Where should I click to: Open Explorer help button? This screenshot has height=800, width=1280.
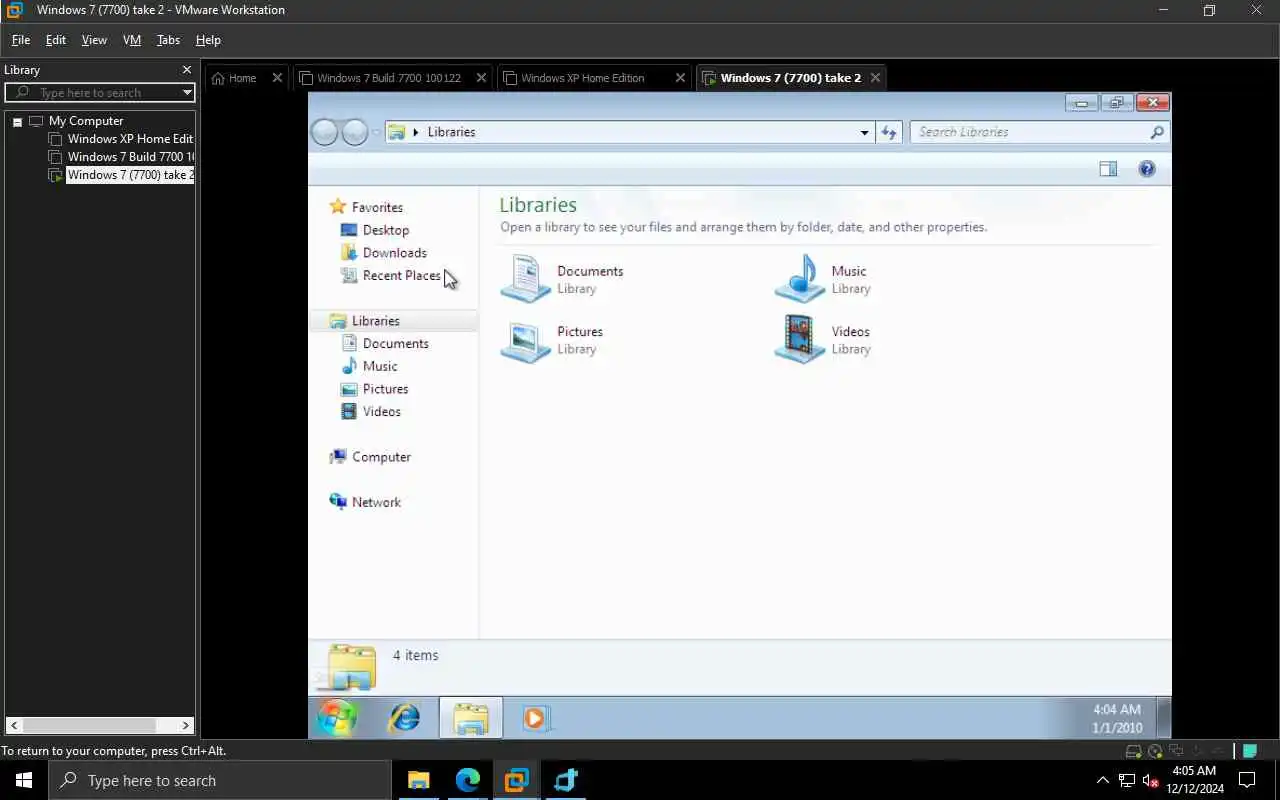[x=1147, y=169]
